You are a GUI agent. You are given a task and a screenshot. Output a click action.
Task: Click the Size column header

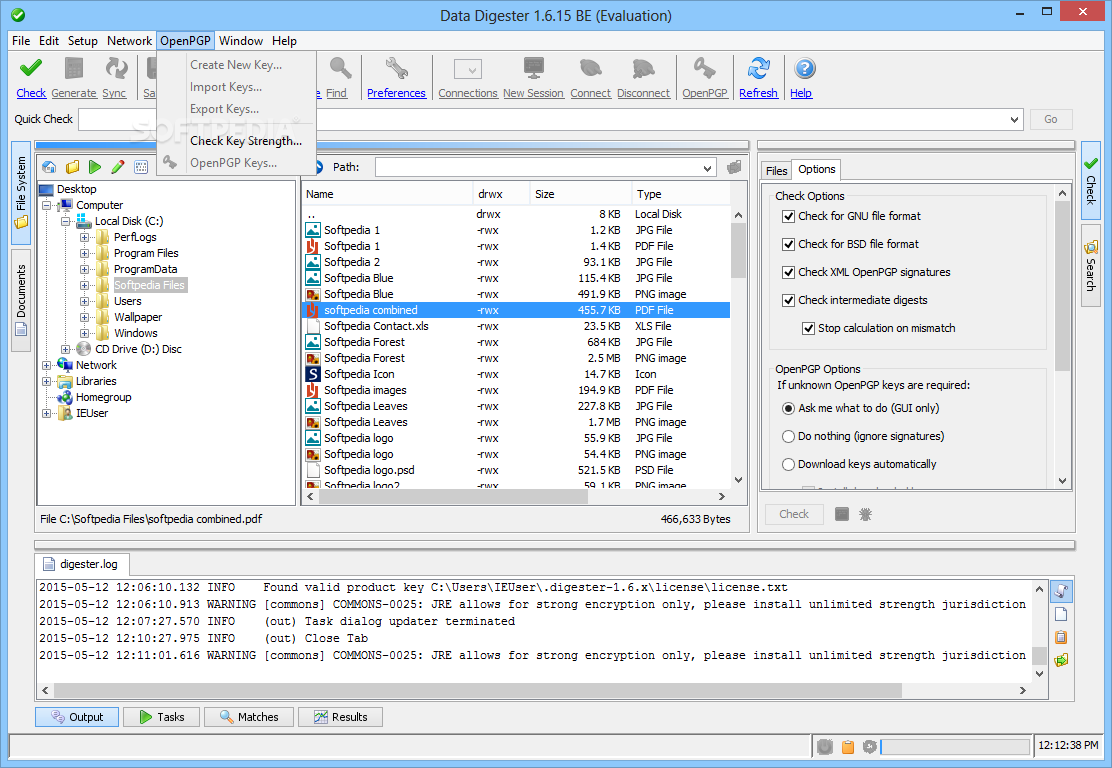click(580, 194)
